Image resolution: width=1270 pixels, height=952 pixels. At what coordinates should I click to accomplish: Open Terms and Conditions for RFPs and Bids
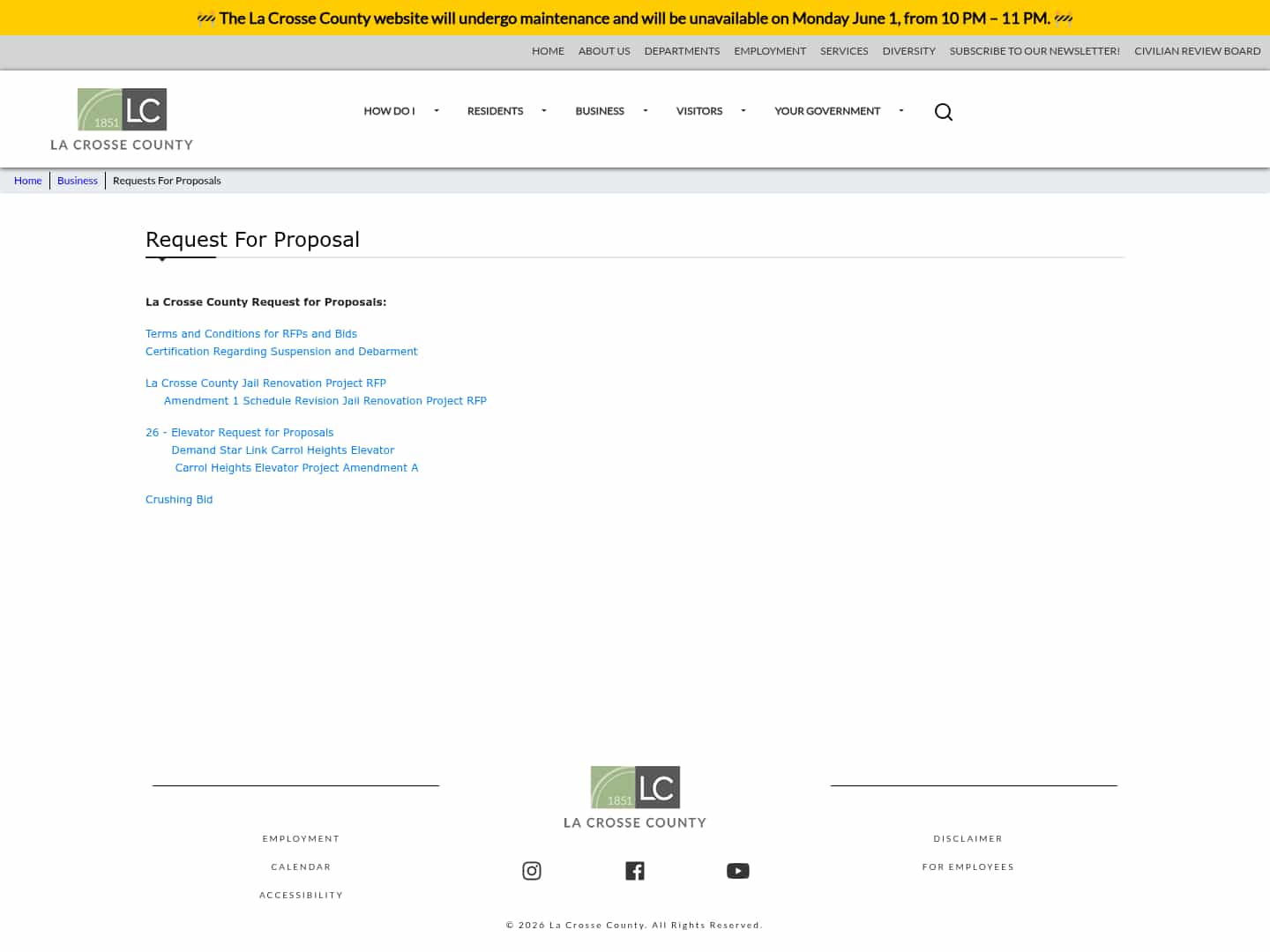click(251, 334)
